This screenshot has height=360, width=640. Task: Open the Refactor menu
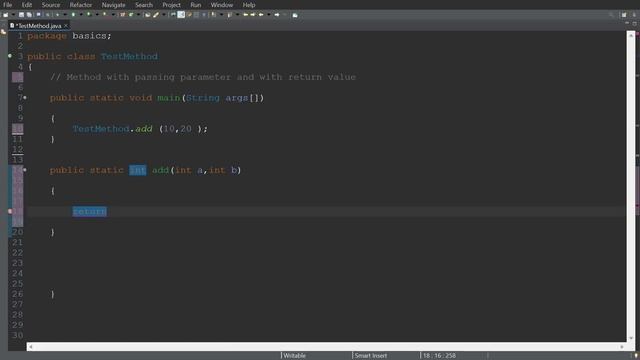(x=81, y=5)
